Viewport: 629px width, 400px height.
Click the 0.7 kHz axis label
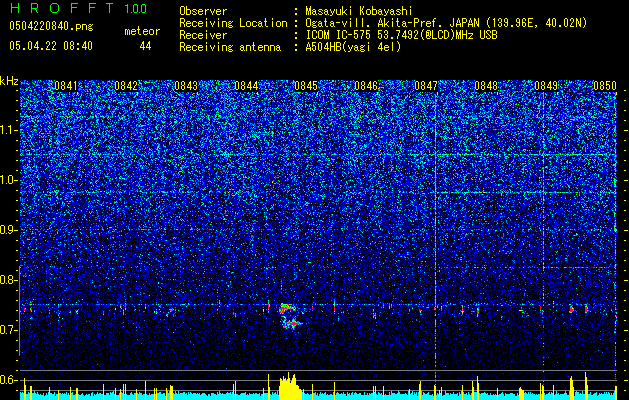(9, 330)
